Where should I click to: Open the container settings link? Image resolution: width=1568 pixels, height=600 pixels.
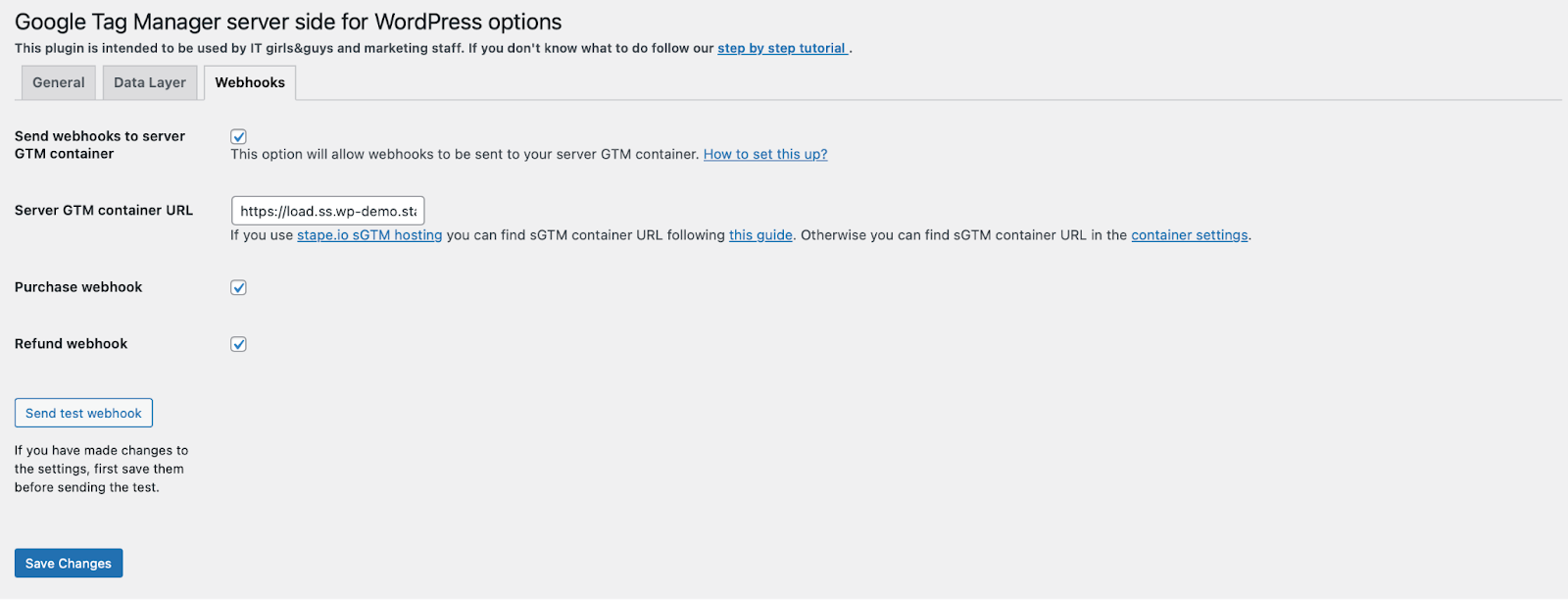(1189, 234)
